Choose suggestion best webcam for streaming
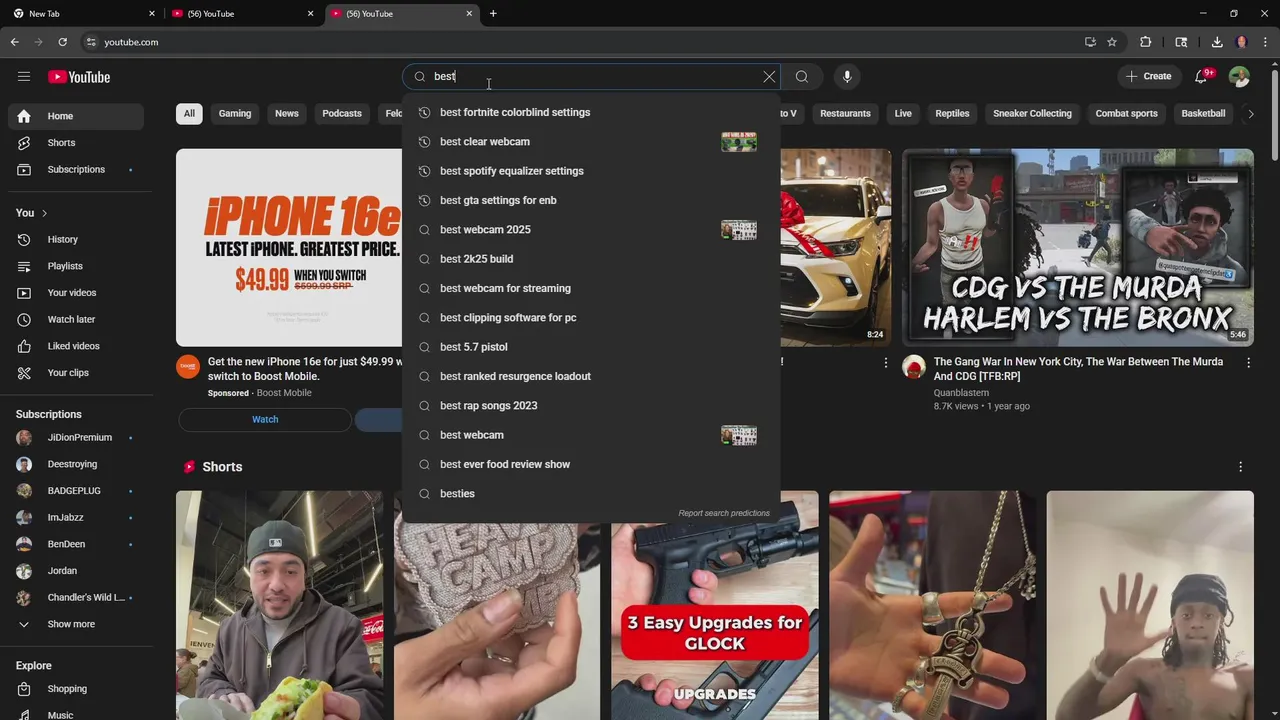The image size is (1280, 720). tap(591, 288)
